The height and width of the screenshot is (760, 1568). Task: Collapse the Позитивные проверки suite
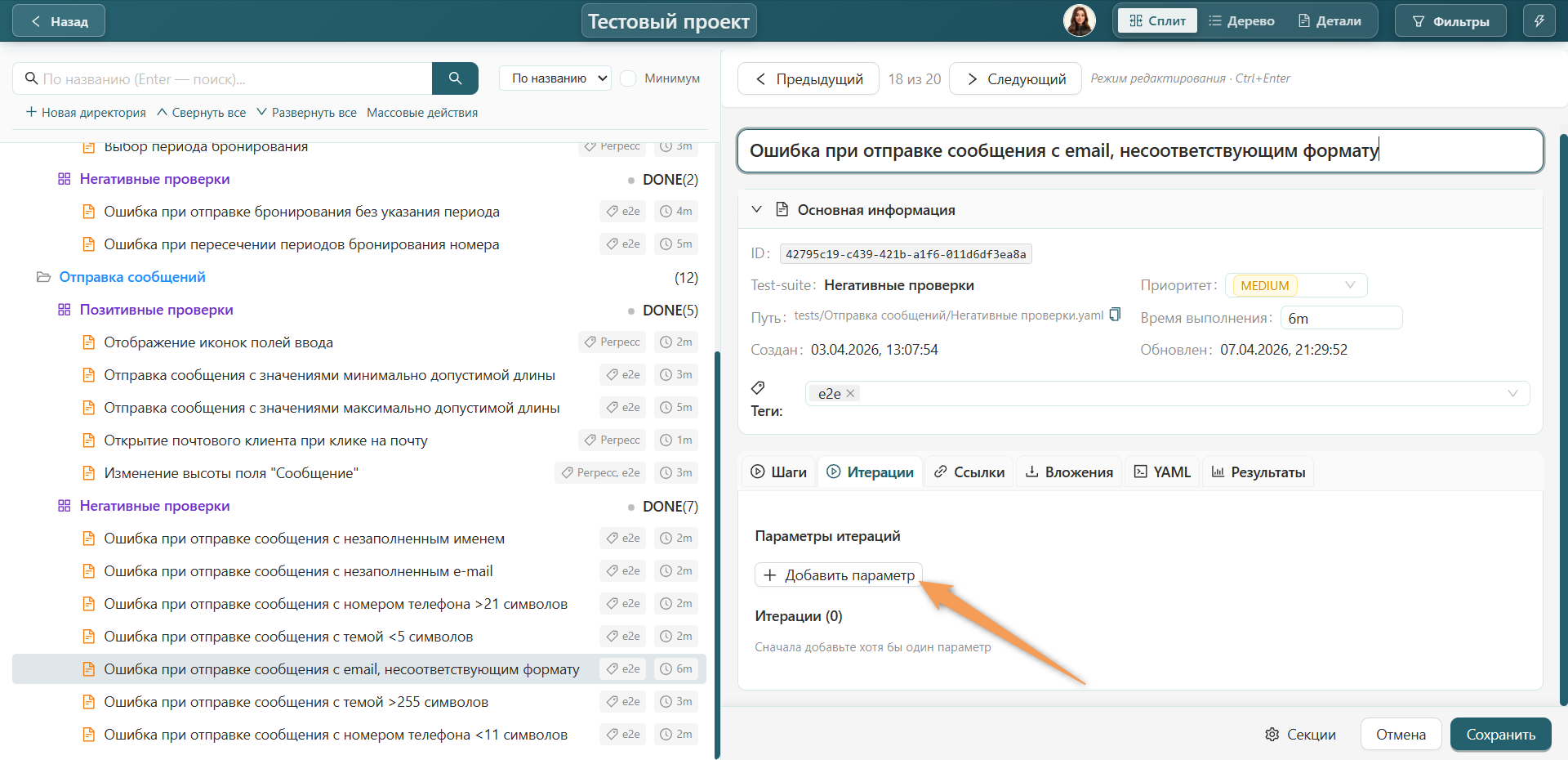[156, 310]
